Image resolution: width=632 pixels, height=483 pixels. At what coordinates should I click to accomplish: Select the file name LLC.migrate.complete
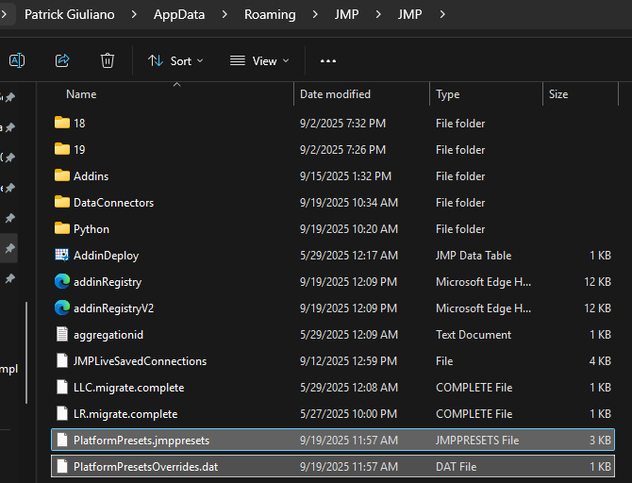tap(129, 387)
